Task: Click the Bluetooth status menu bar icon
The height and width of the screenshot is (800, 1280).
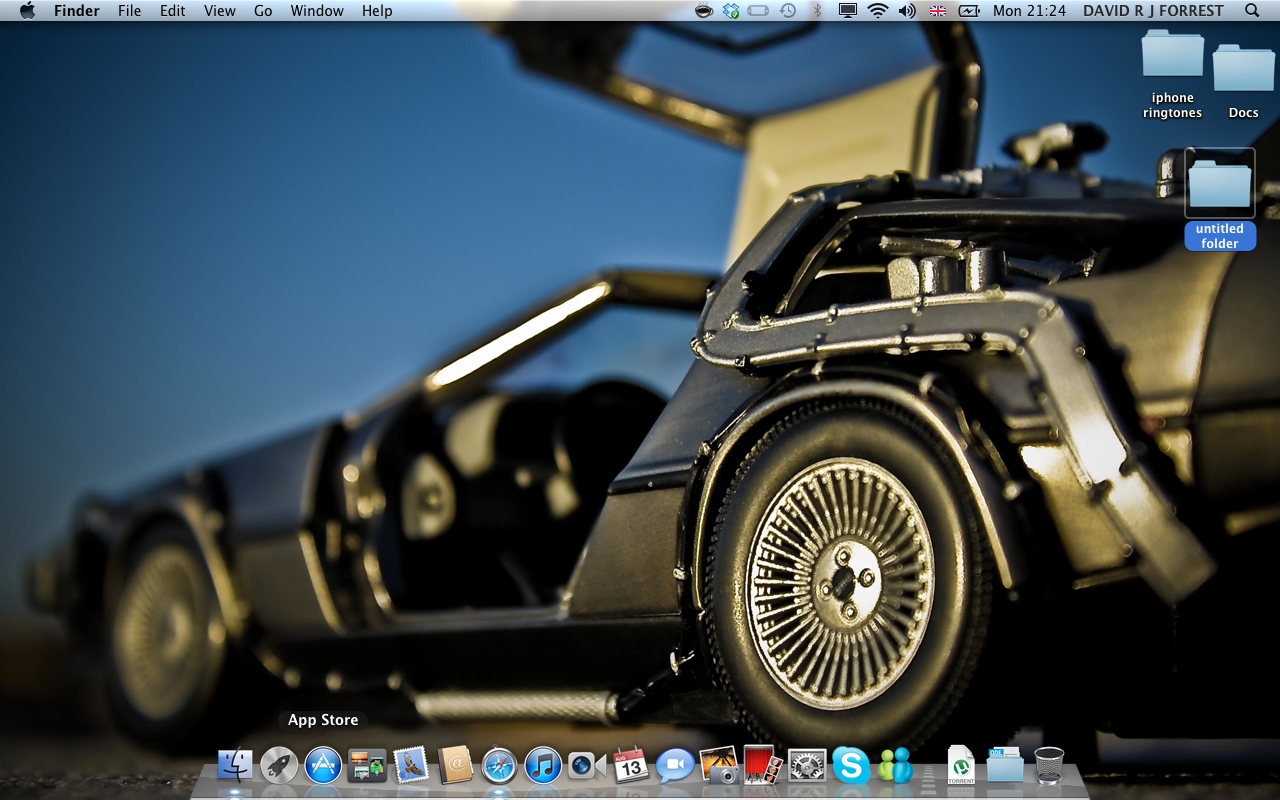Action: [817, 11]
